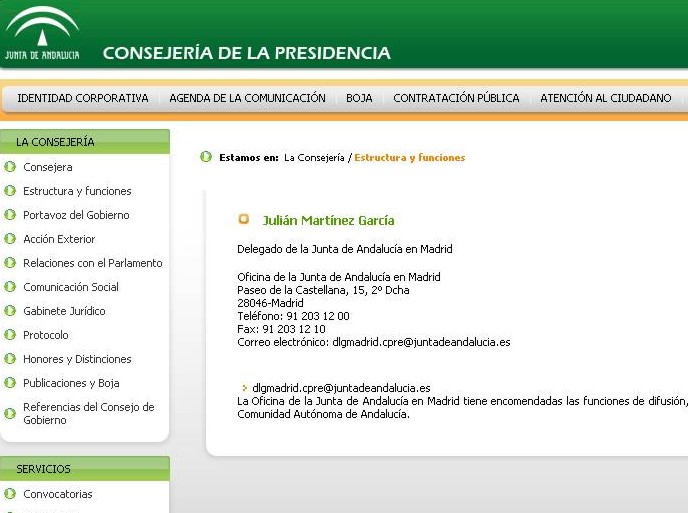Open the Acción Exterior sidebar link
This screenshot has width=688, height=513.
coord(59,239)
